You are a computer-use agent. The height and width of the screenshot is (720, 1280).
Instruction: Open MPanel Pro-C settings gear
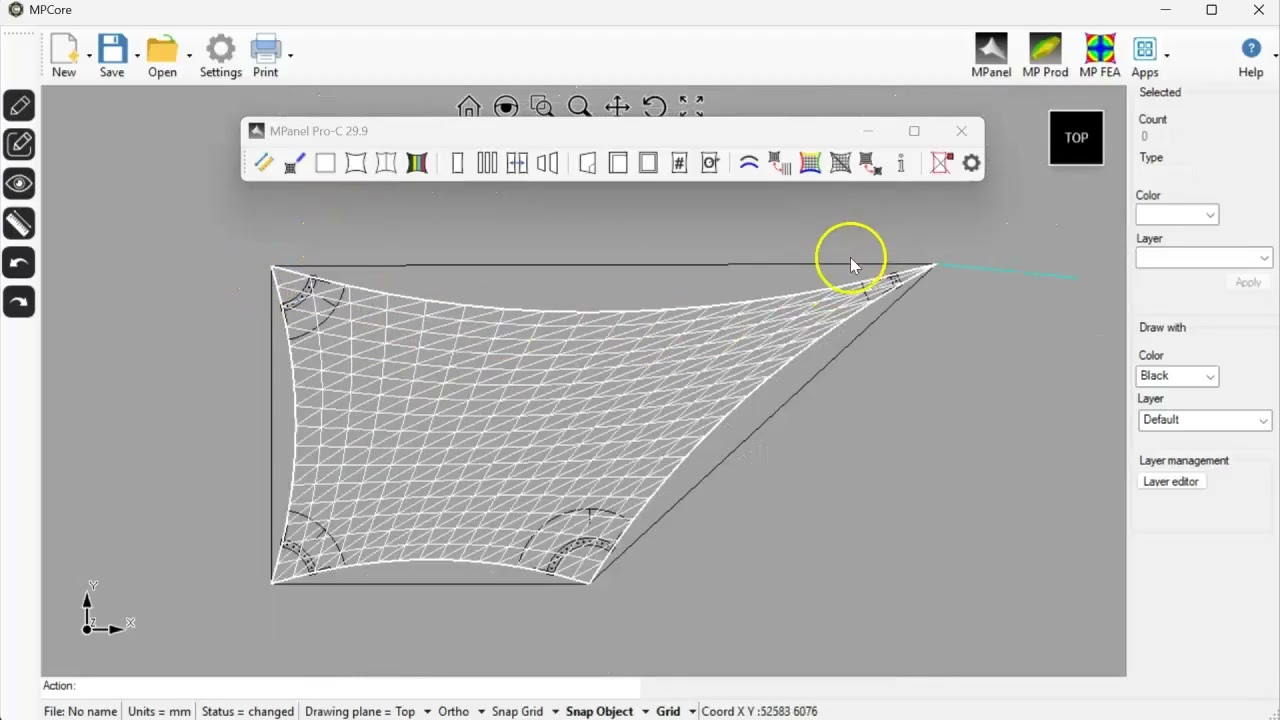(x=971, y=163)
